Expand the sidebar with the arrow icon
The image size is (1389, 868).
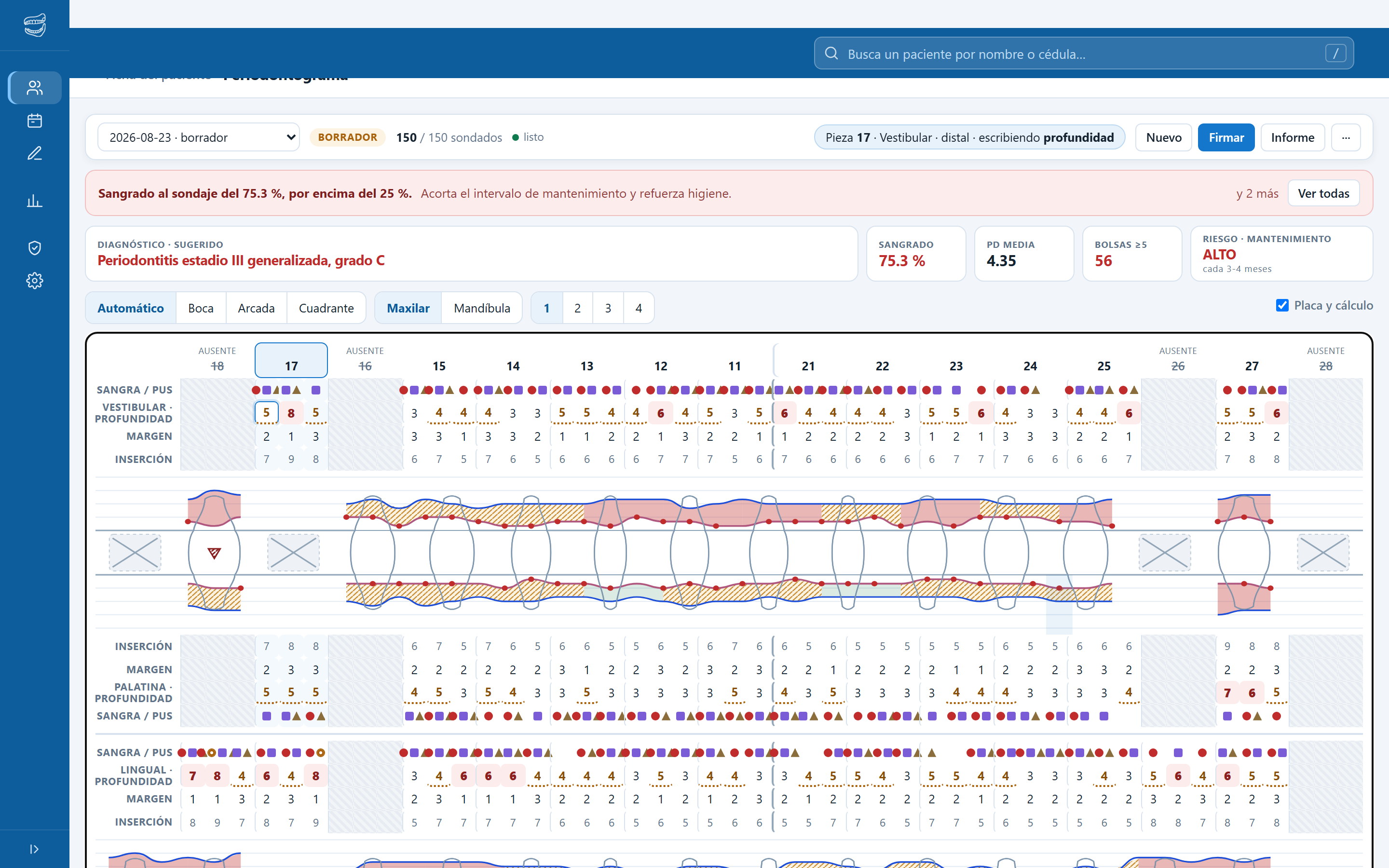(34, 849)
